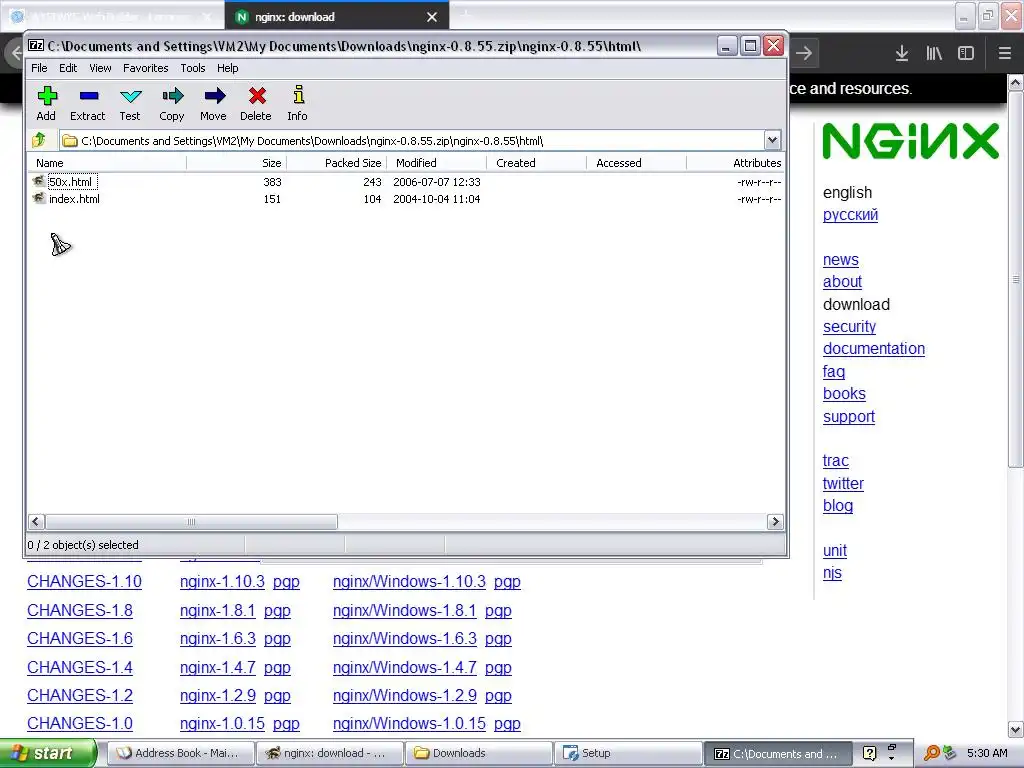Switch to Downloads taskbar window
The image size is (1024, 768).
(x=478, y=753)
